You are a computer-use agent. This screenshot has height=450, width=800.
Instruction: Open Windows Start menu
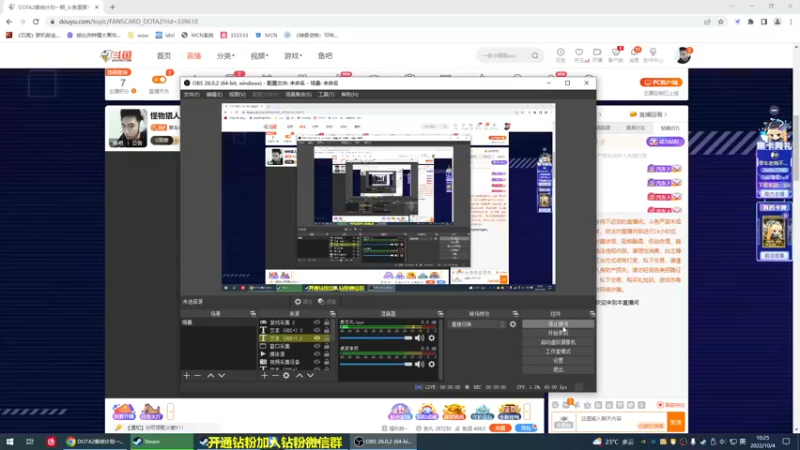pyautogui.click(x=10, y=442)
